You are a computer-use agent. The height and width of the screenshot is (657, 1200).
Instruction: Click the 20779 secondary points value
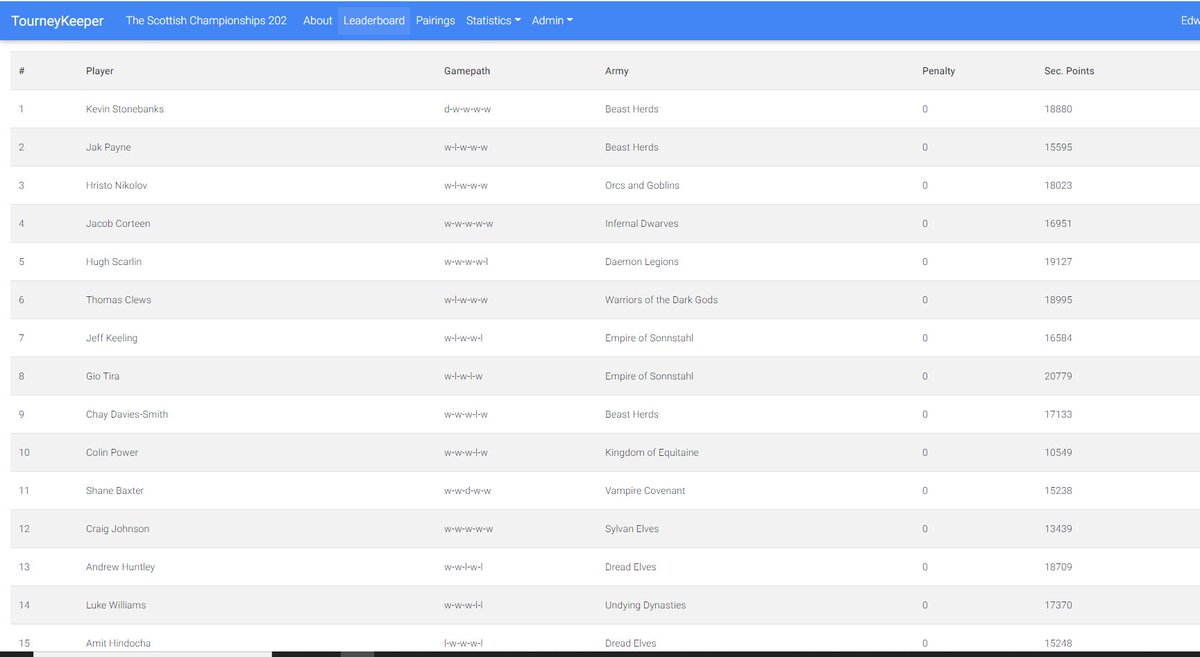pyautogui.click(x=1058, y=376)
